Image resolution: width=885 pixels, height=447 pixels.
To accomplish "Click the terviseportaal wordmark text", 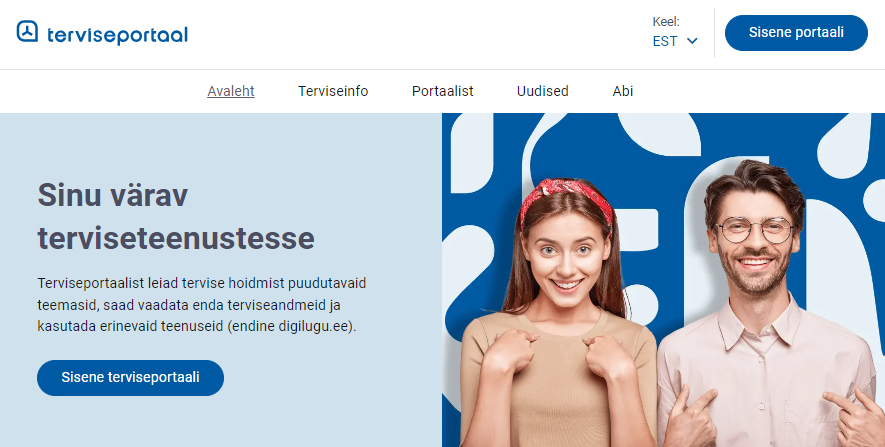I will 117,36.
